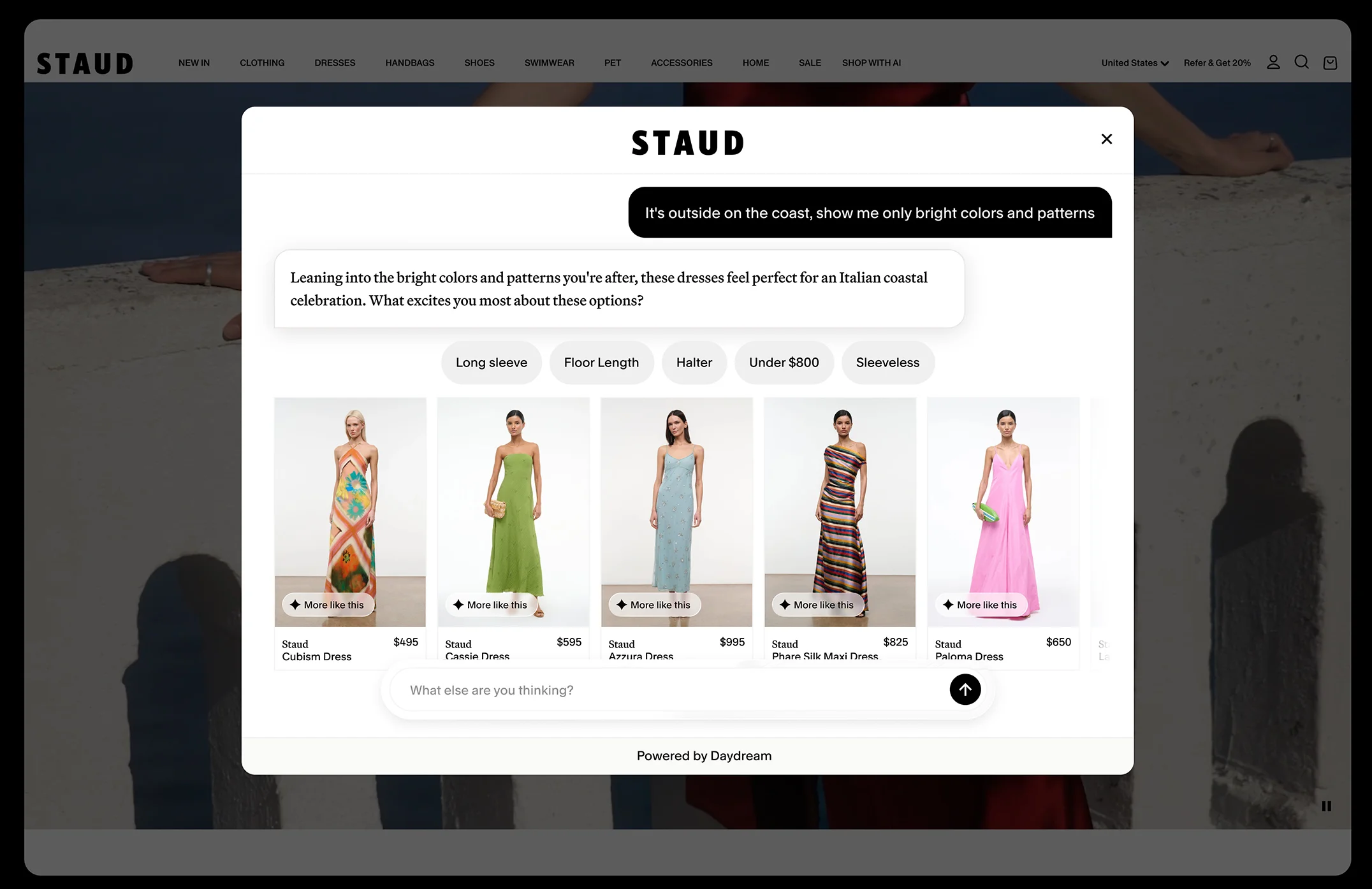Click More like this on Azzura Dress
Viewport: 1372px width, 889px height.
654,605
